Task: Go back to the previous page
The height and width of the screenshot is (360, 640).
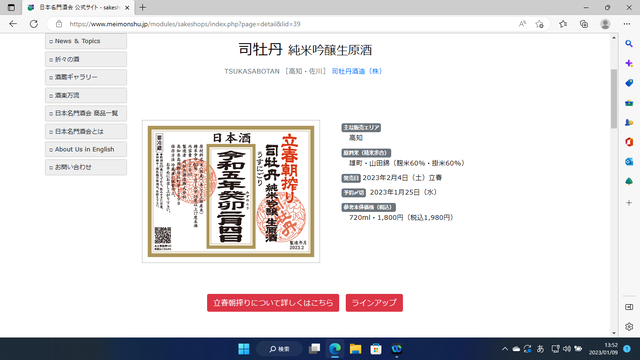Action: pos(13,24)
